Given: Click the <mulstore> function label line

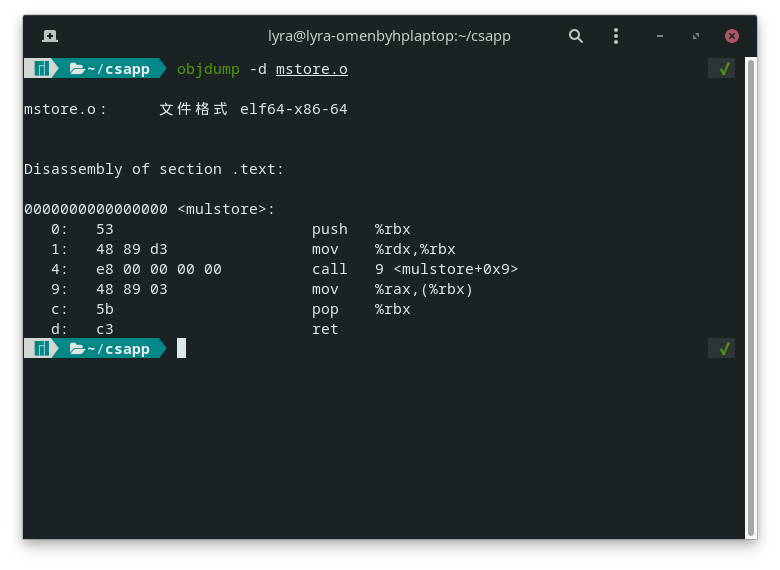Looking at the screenshot, I should pos(149,209).
